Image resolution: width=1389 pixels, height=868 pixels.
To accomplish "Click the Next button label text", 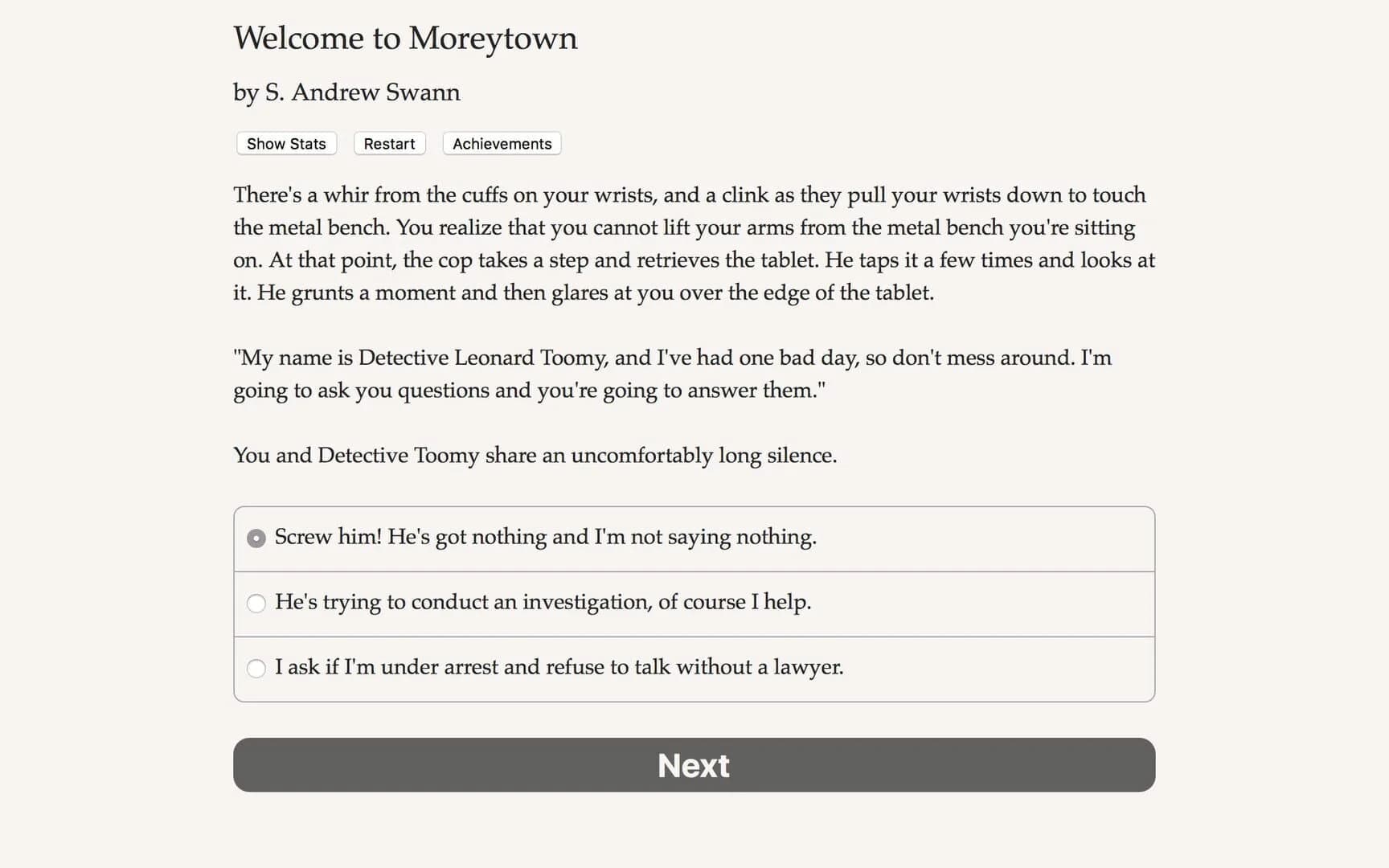I will [693, 765].
